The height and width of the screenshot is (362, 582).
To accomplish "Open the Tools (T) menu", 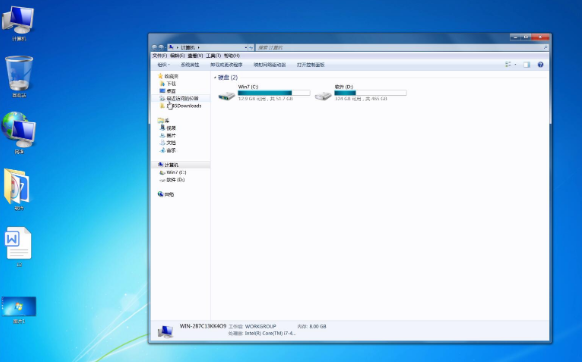I will (213, 56).
